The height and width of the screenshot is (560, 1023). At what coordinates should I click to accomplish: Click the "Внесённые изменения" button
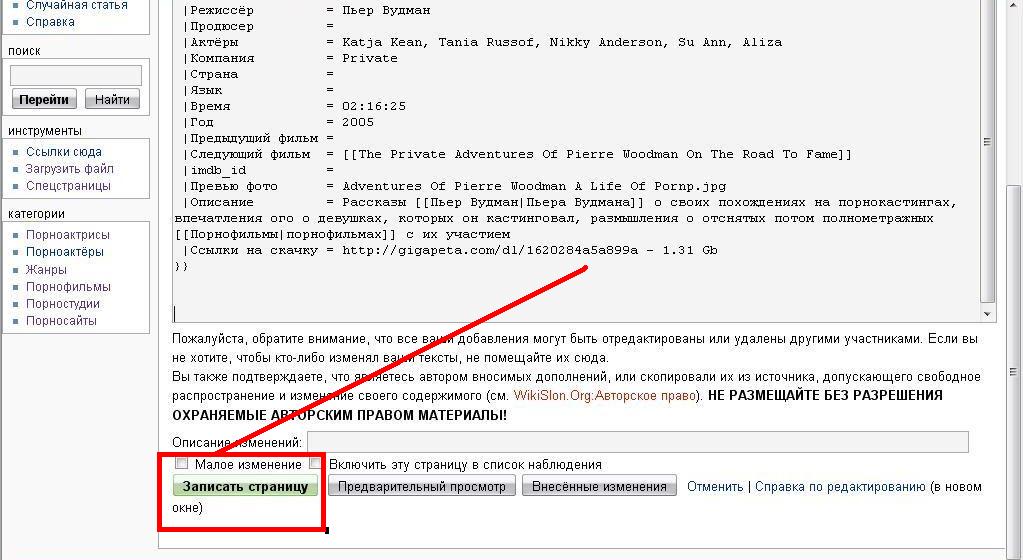(x=599, y=487)
